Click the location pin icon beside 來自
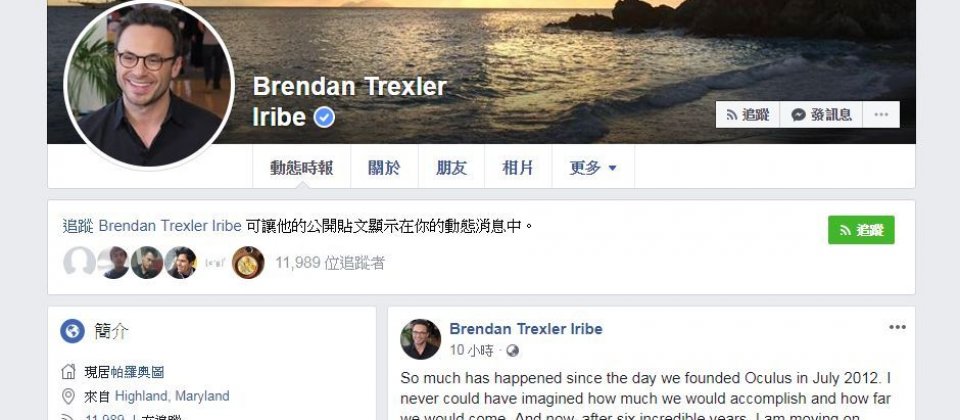960x420 pixels. click(69, 396)
